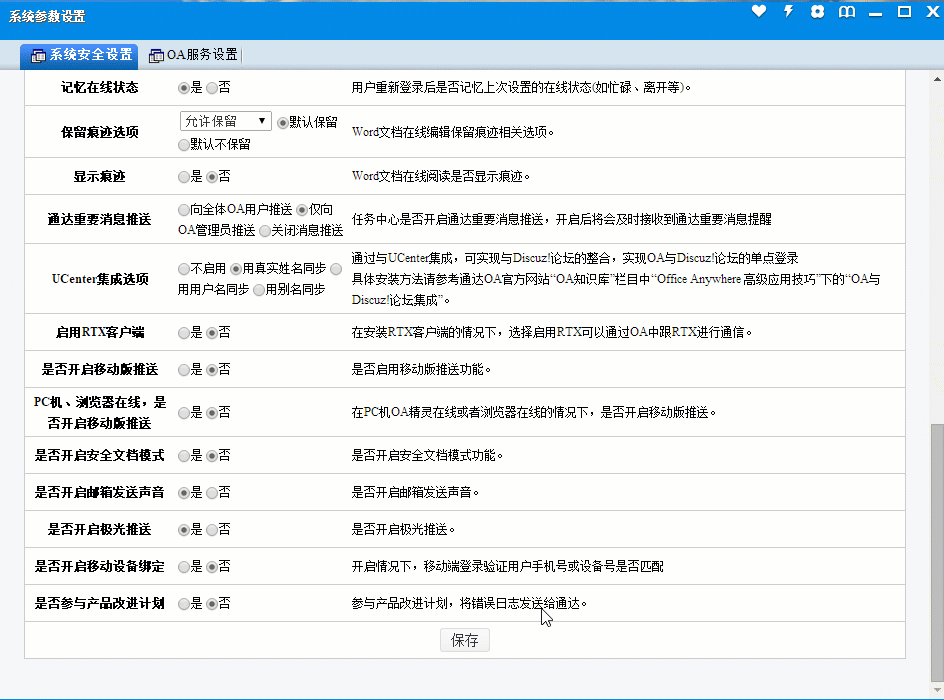Choose 向全体OA用户推送 option
944x700 pixels.
[x=184, y=210]
